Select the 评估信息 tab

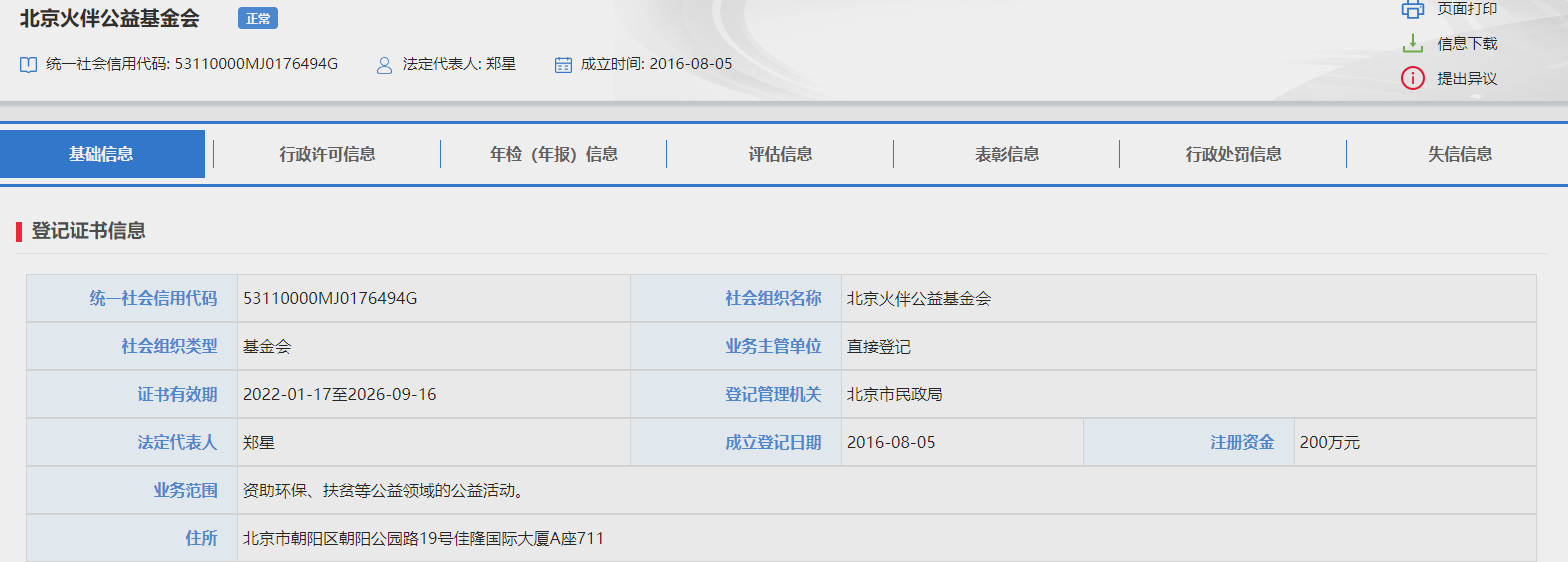[780, 154]
